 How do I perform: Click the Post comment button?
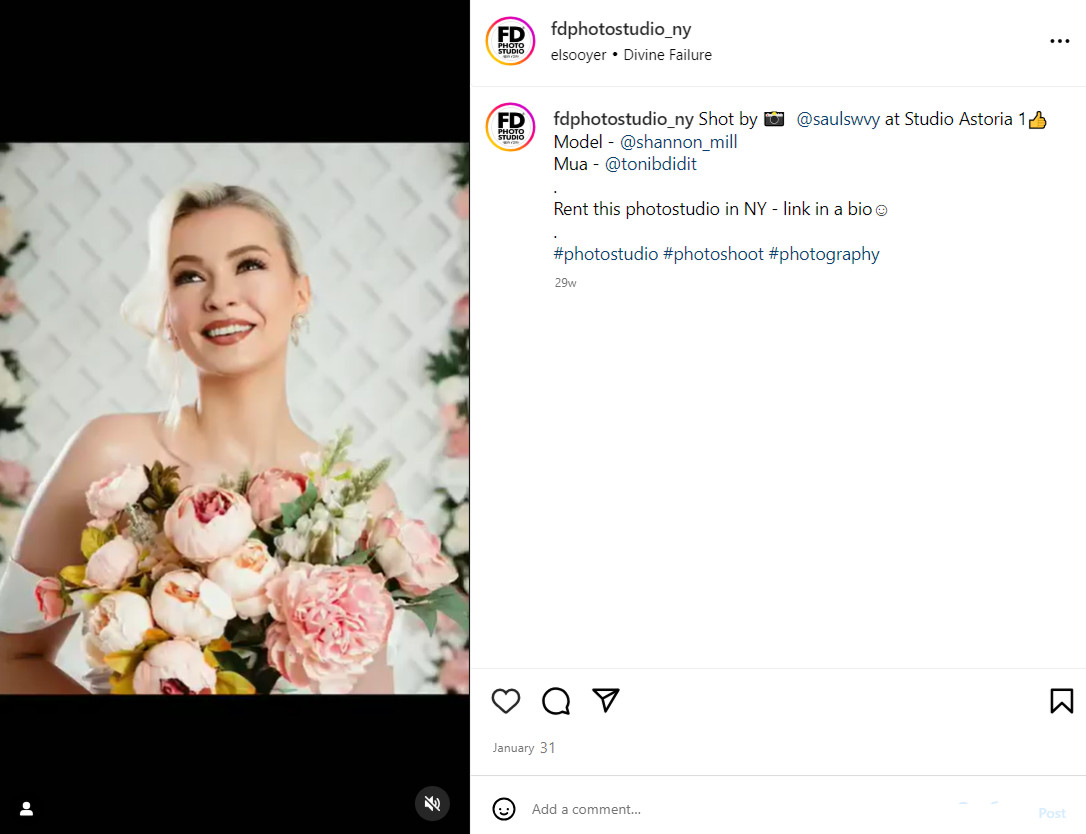pos(1051,813)
